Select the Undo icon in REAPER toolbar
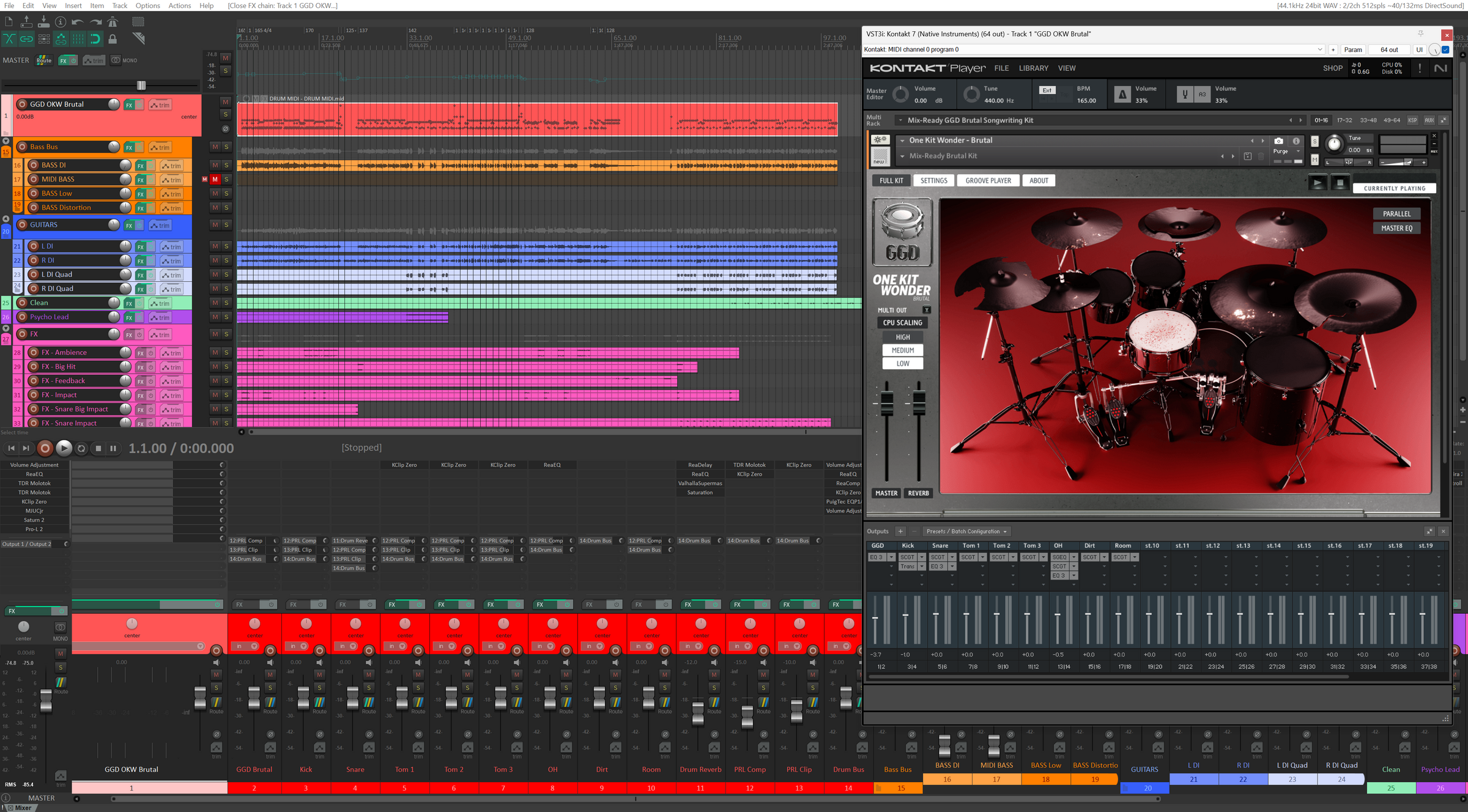Image resolution: width=1468 pixels, height=812 pixels. 78,22
